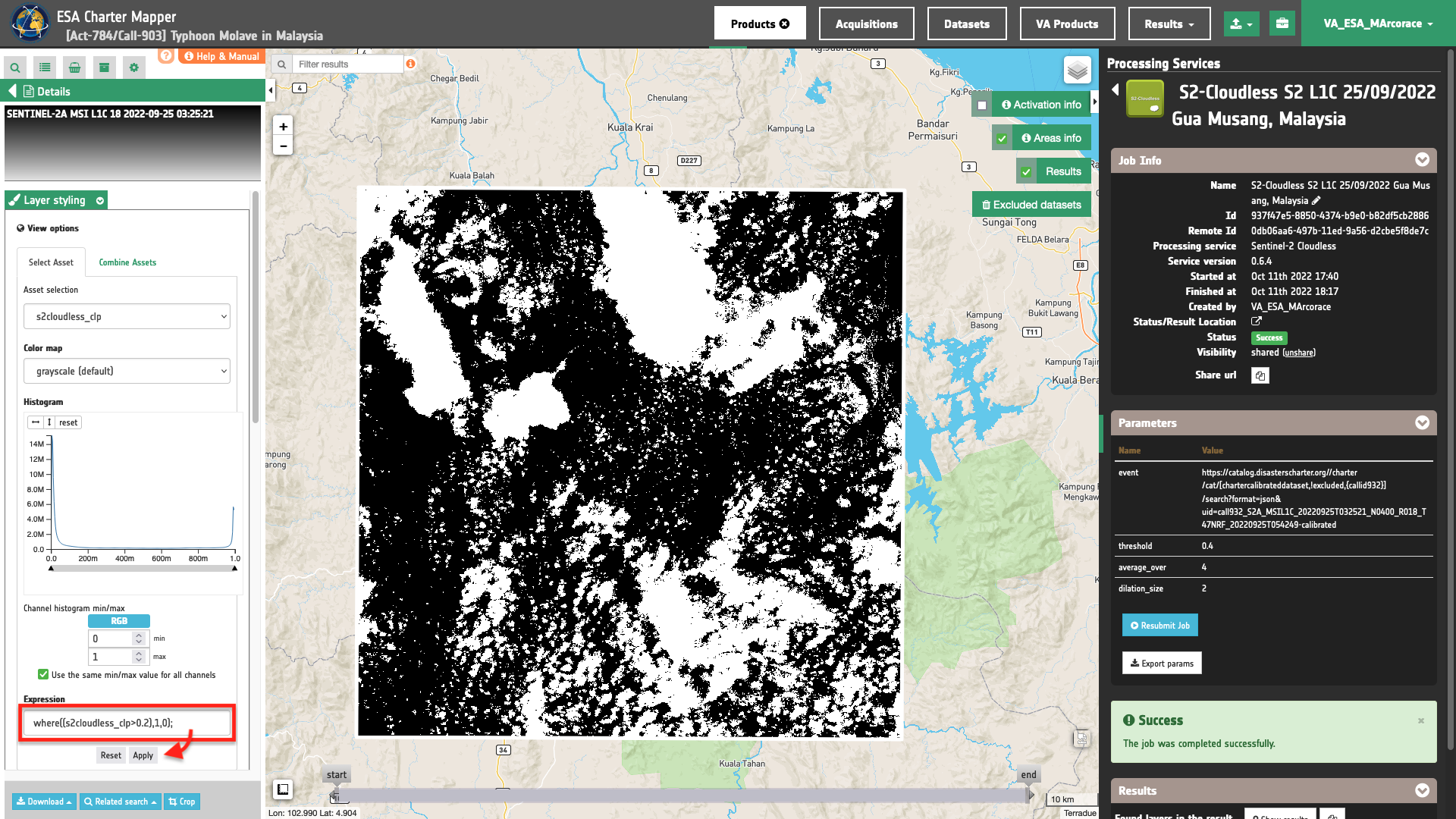Click the histogram maximum slider handle
Image resolution: width=1456 pixels, height=819 pixels.
click(x=234, y=567)
